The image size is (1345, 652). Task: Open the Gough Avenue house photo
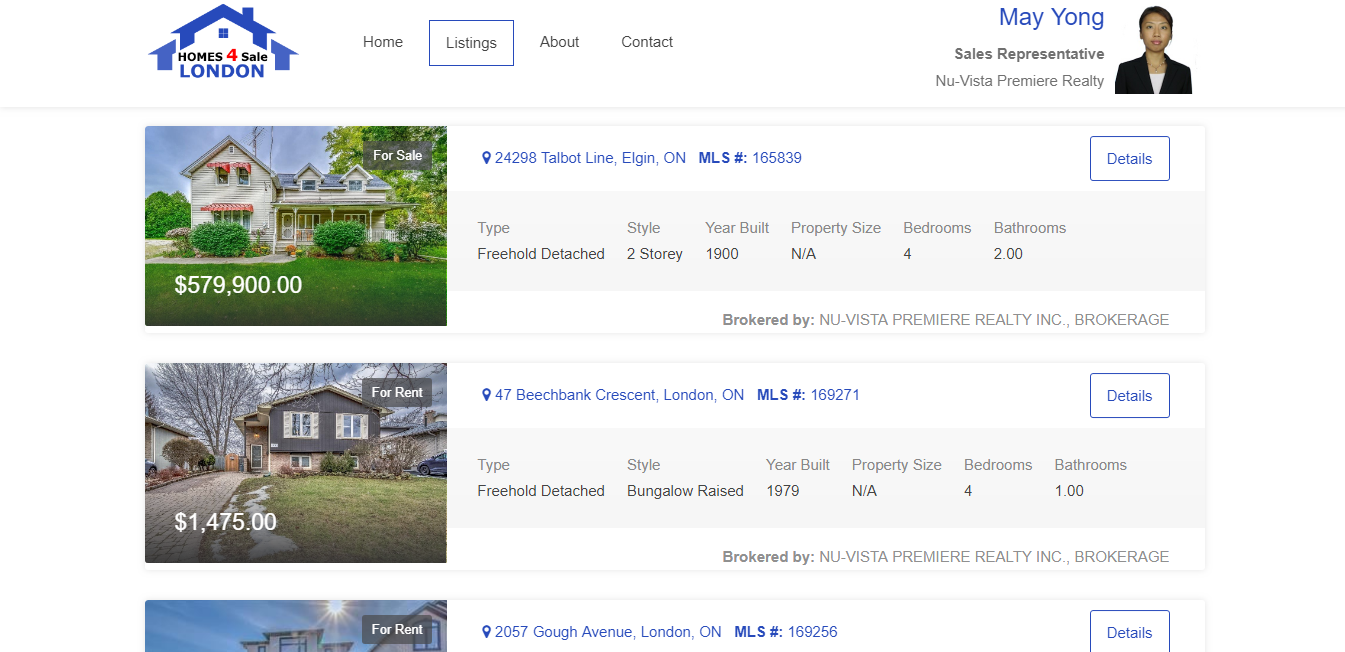296,626
